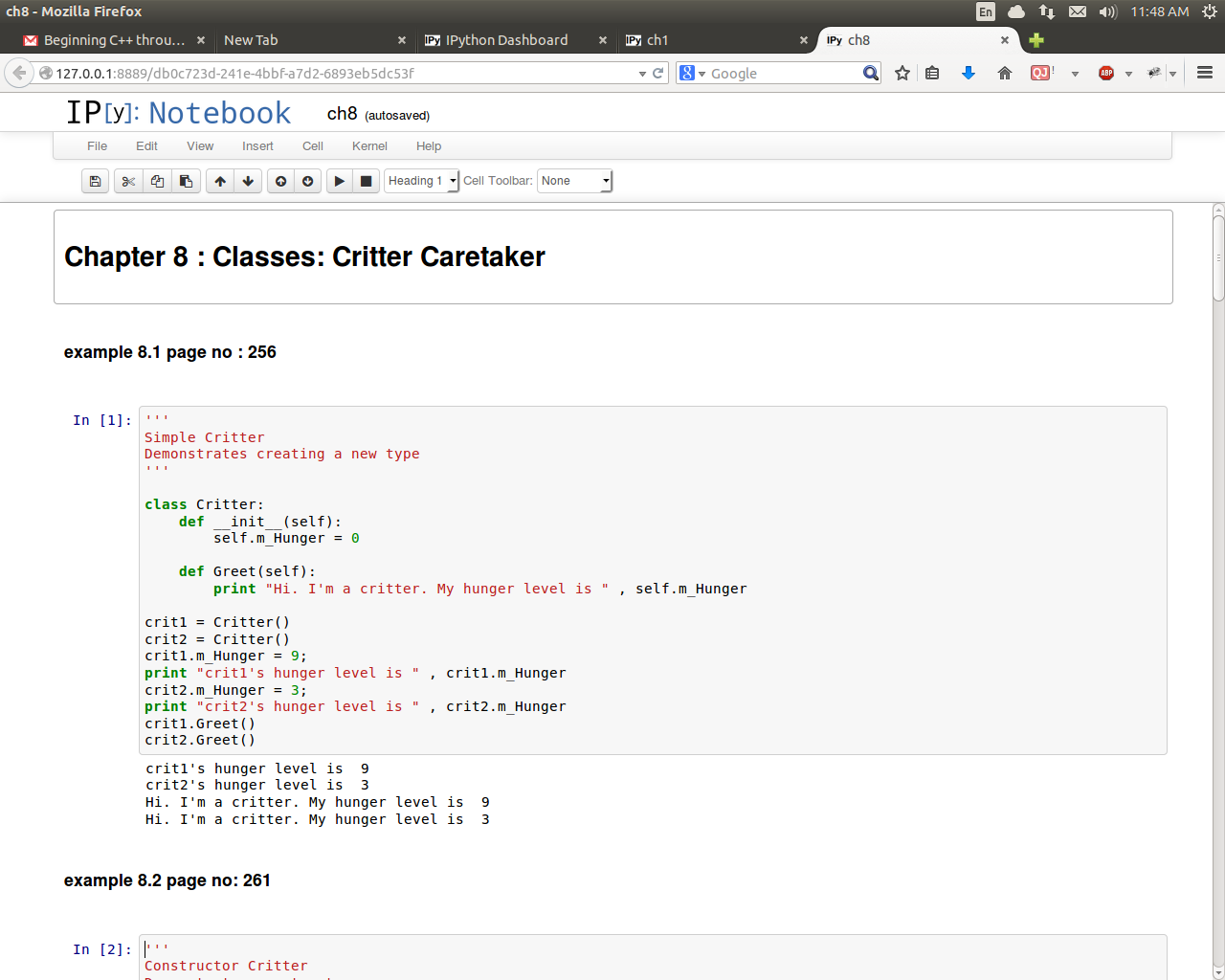1225x980 pixels.
Task: Open the search engine selector dropdown
Action: (x=691, y=73)
